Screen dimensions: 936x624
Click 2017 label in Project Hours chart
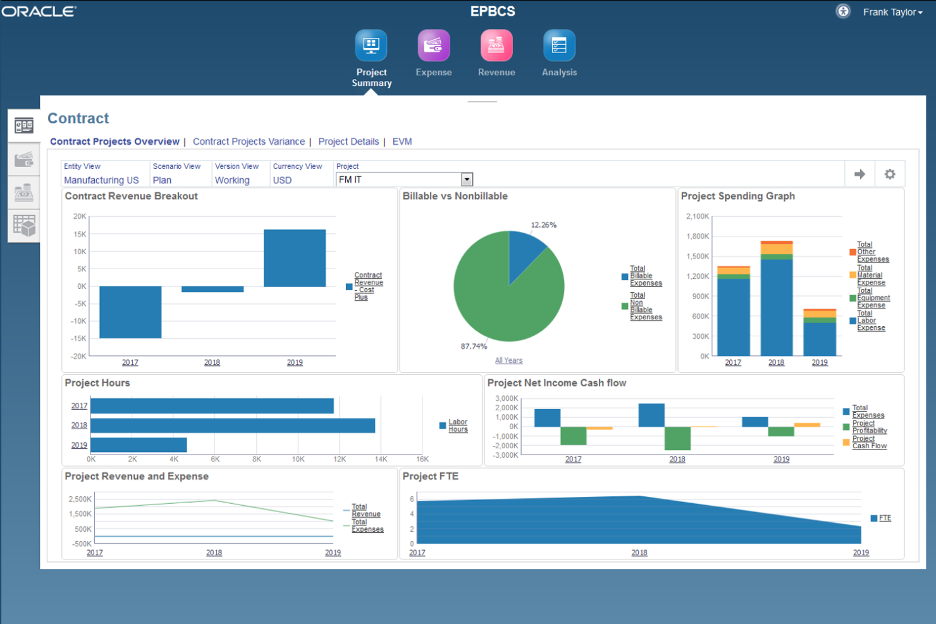tap(79, 406)
